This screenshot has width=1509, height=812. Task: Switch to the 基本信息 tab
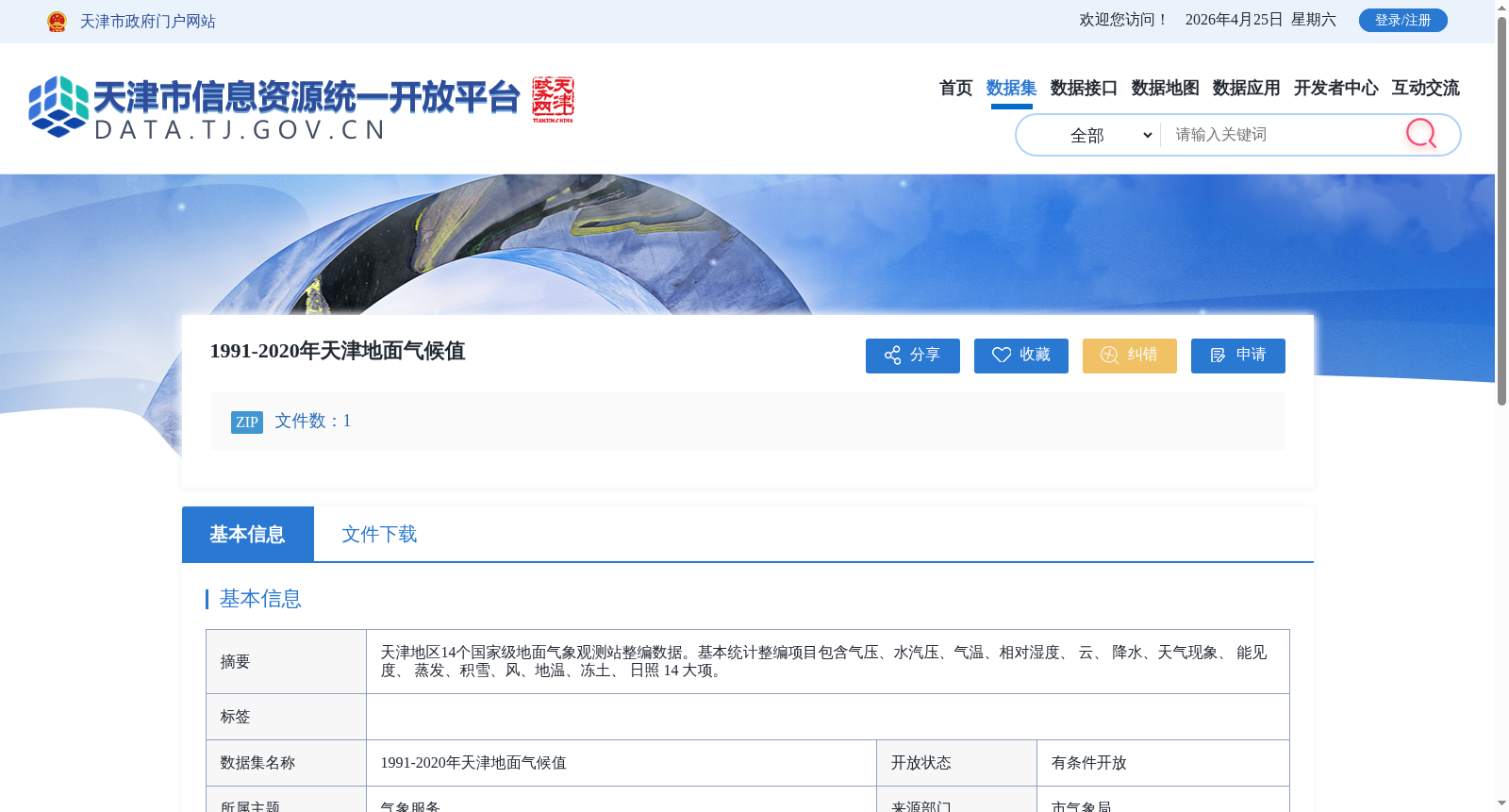pos(248,534)
